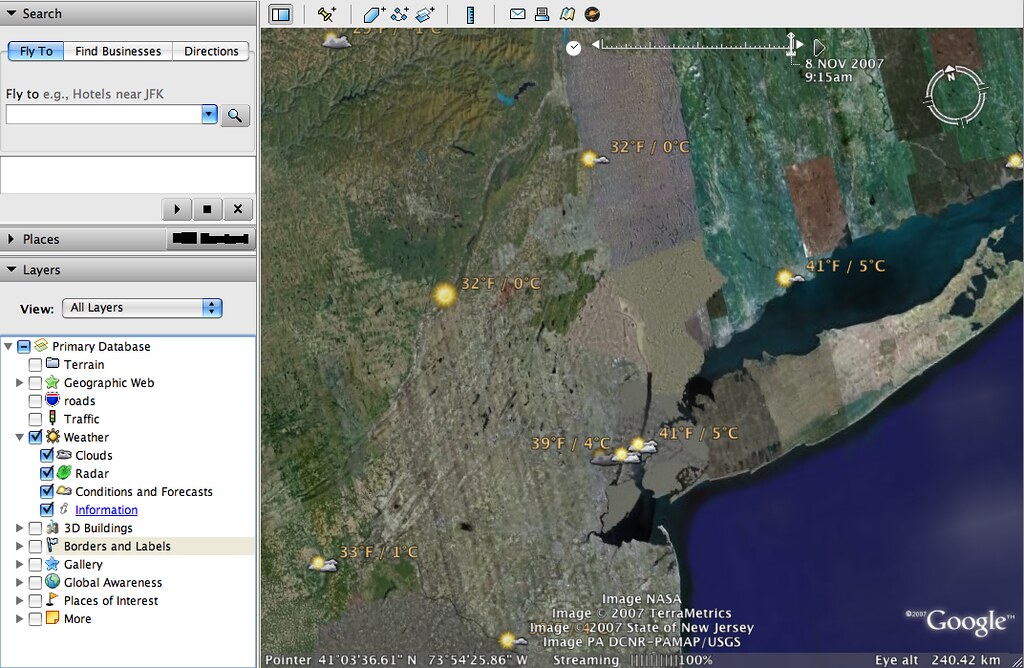This screenshot has width=1024, height=668.
Task: Collapse the Weather layer group
Action: [x=21, y=437]
